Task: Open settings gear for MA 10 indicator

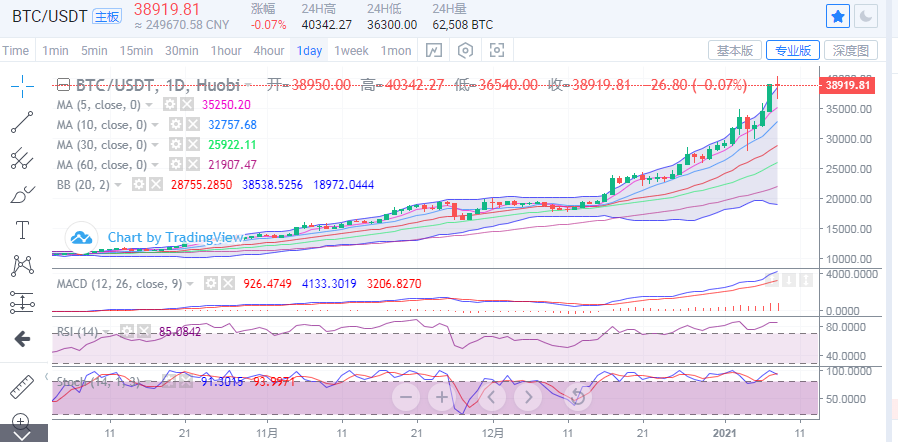Action: tap(176, 125)
